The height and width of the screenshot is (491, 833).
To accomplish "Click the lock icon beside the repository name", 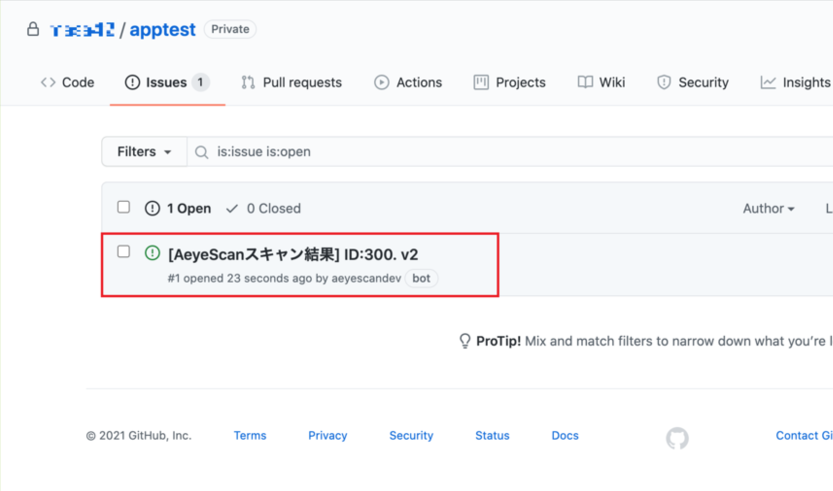I will coord(33,29).
